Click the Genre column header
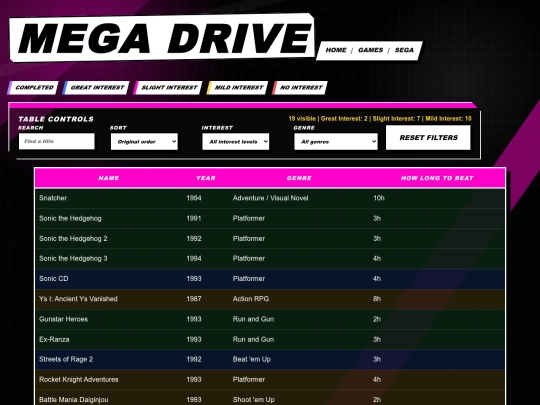 pyautogui.click(x=299, y=178)
